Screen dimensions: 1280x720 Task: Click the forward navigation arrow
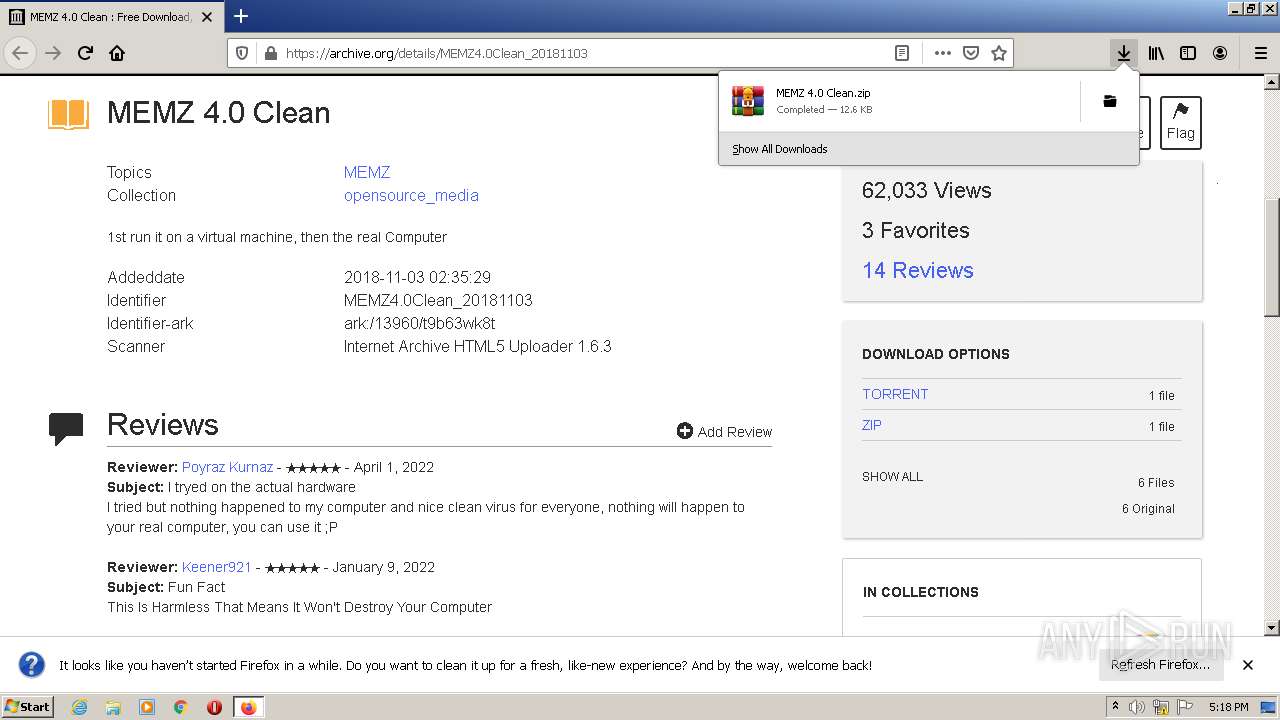coord(53,53)
